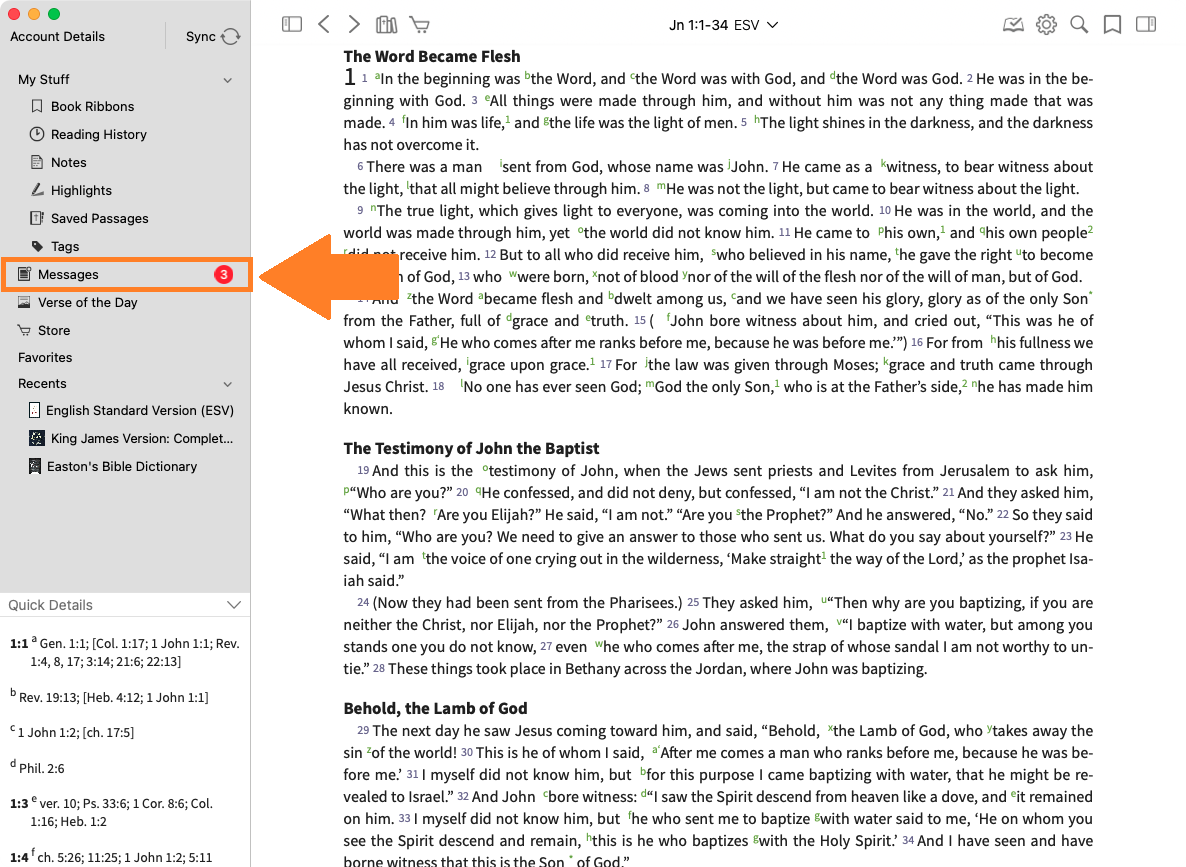This screenshot has height=867, width=1186.
Task: Open Reading History in sidebar
Action: (x=98, y=134)
